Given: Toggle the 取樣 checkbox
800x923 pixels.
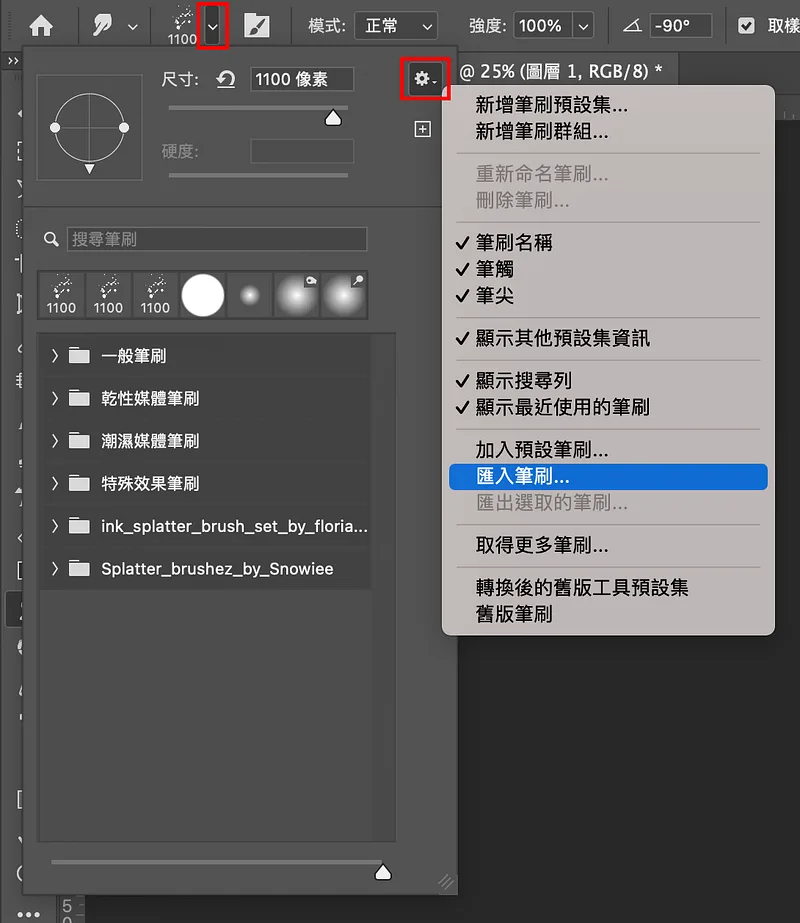Looking at the screenshot, I should click(746, 26).
